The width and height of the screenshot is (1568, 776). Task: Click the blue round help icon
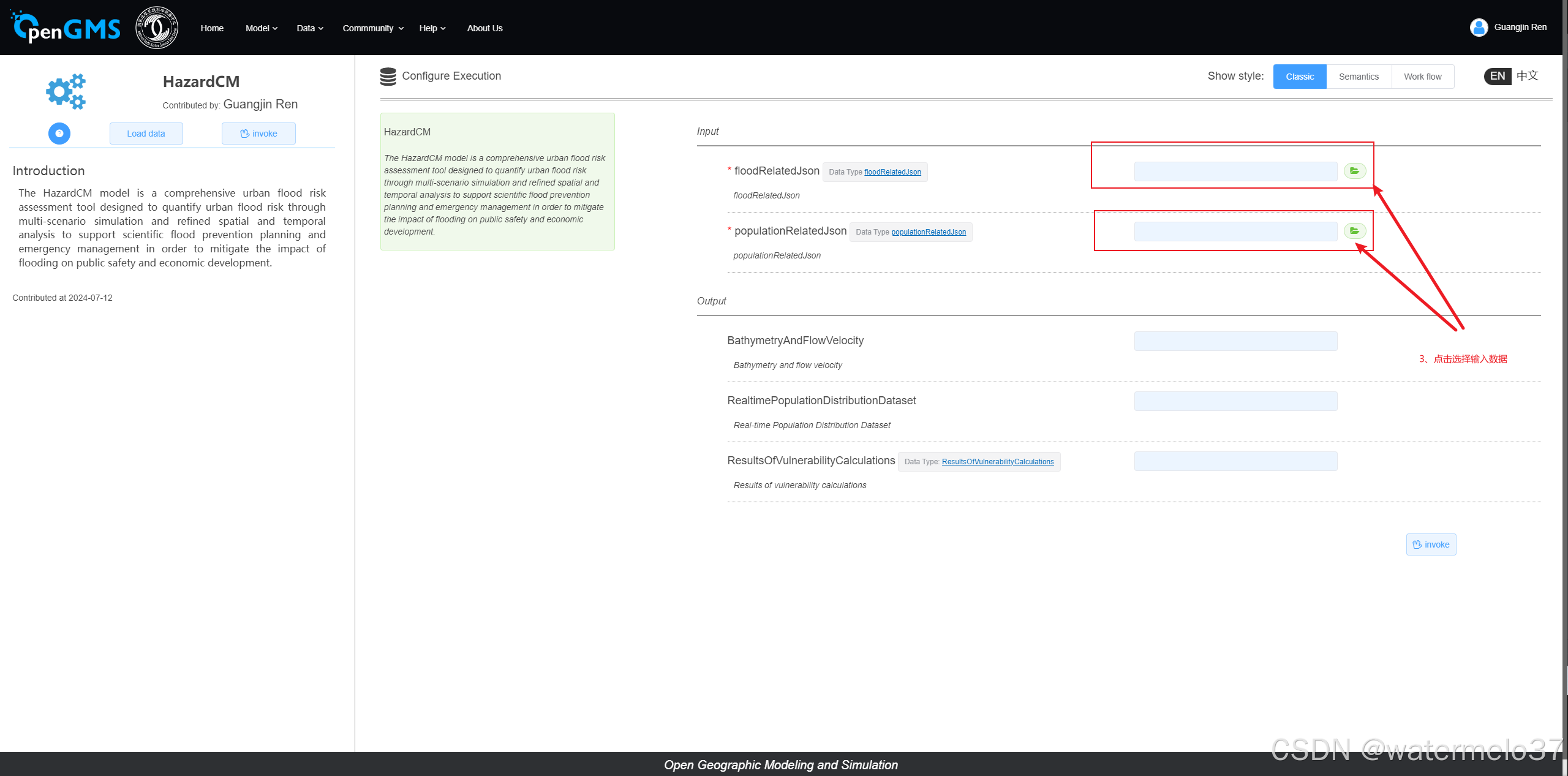pos(59,134)
